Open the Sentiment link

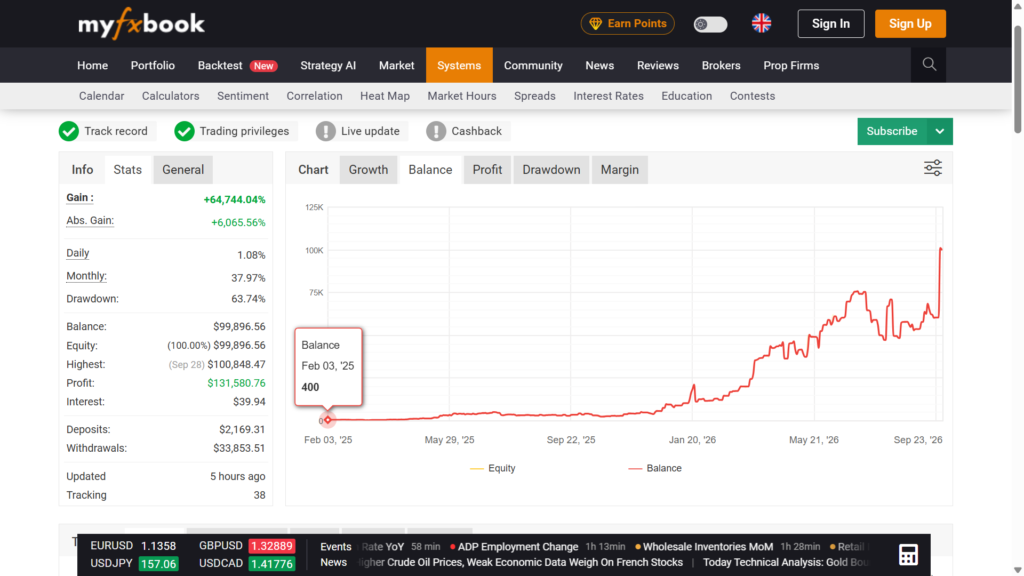(x=243, y=96)
